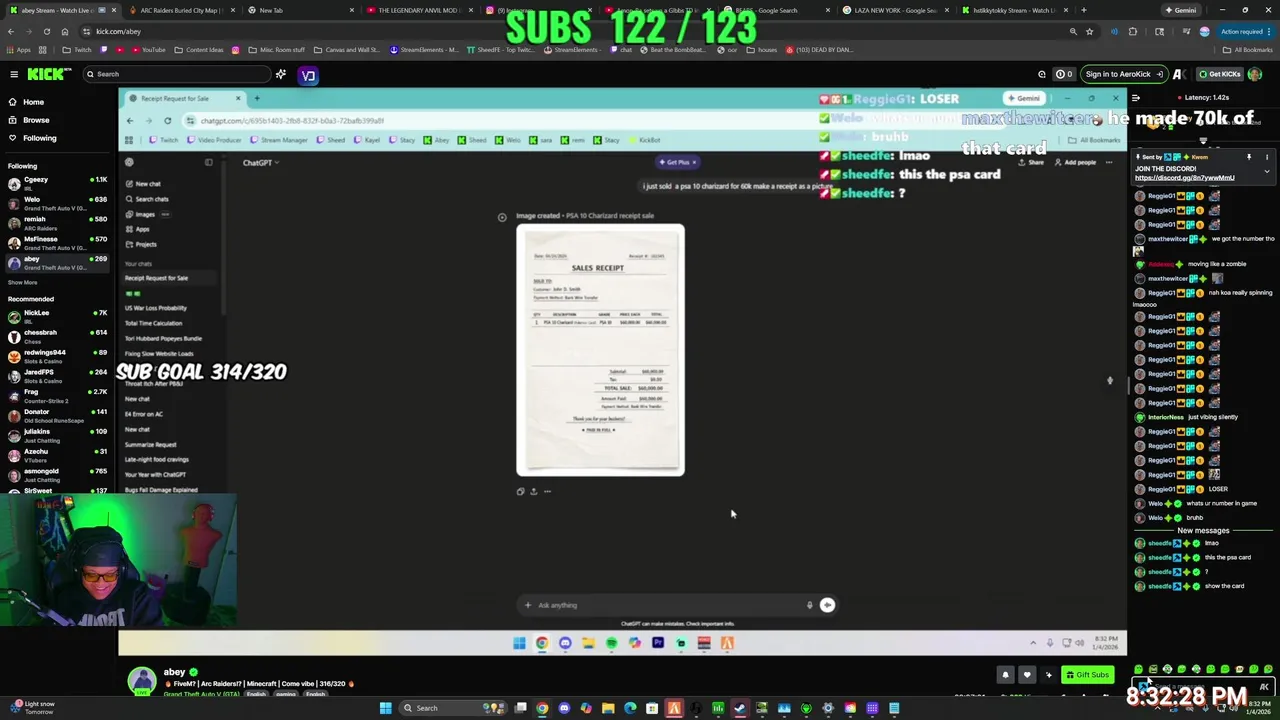Click taskbar Search box

pos(451,708)
